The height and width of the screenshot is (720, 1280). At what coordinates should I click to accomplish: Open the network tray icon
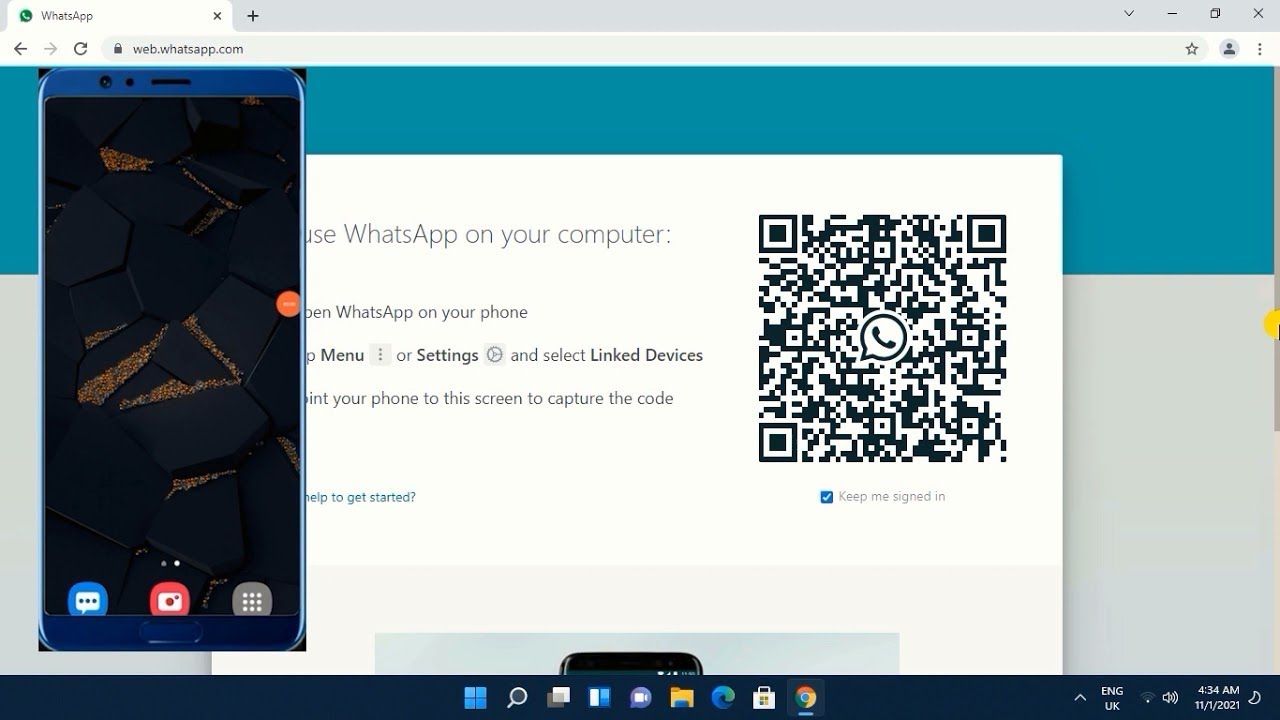pos(1147,698)
